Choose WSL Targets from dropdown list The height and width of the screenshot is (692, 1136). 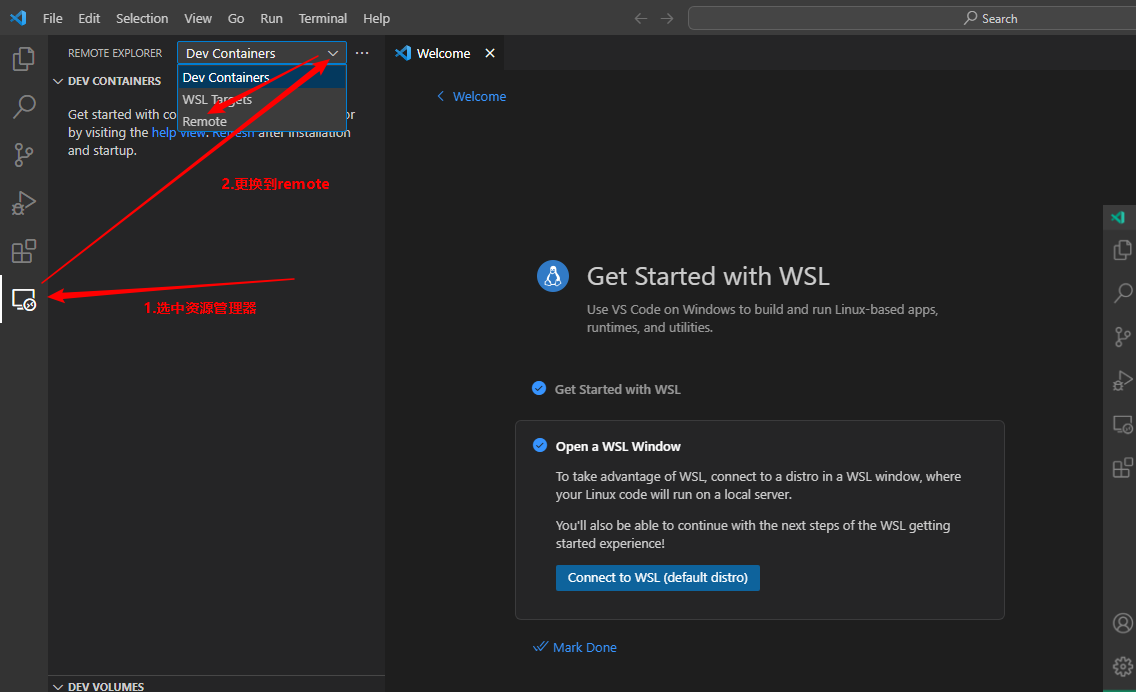[x=262, y=99]
